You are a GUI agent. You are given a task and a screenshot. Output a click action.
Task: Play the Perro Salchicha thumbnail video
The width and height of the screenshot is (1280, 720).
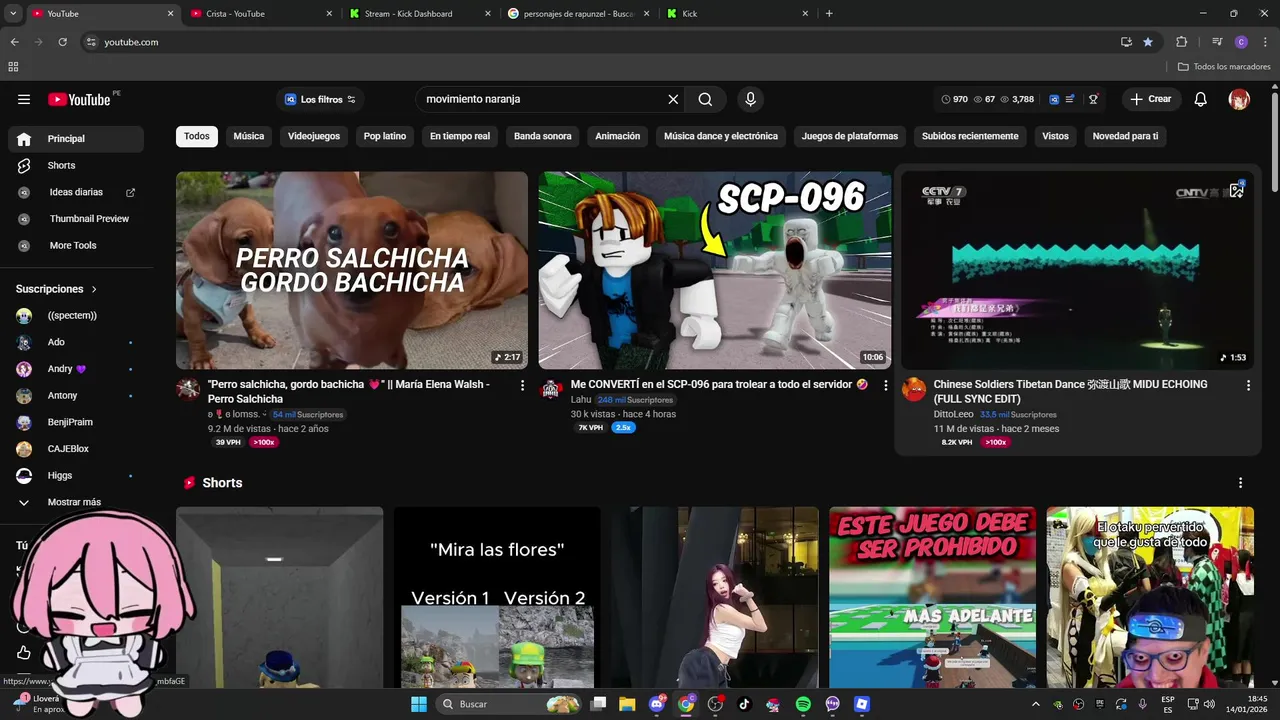point(352,270)
